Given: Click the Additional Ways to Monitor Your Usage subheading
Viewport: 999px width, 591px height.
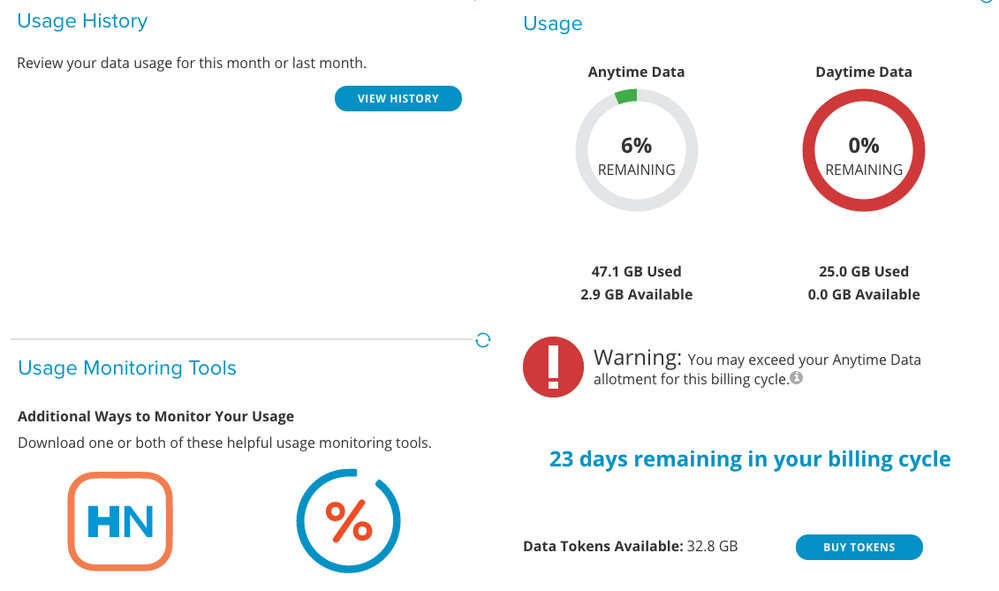Looking at the screenshot, I should coord(156,416).
